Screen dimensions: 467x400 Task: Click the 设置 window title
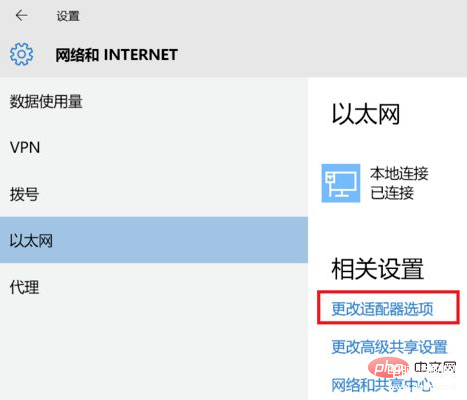click(x=68, y=16)
